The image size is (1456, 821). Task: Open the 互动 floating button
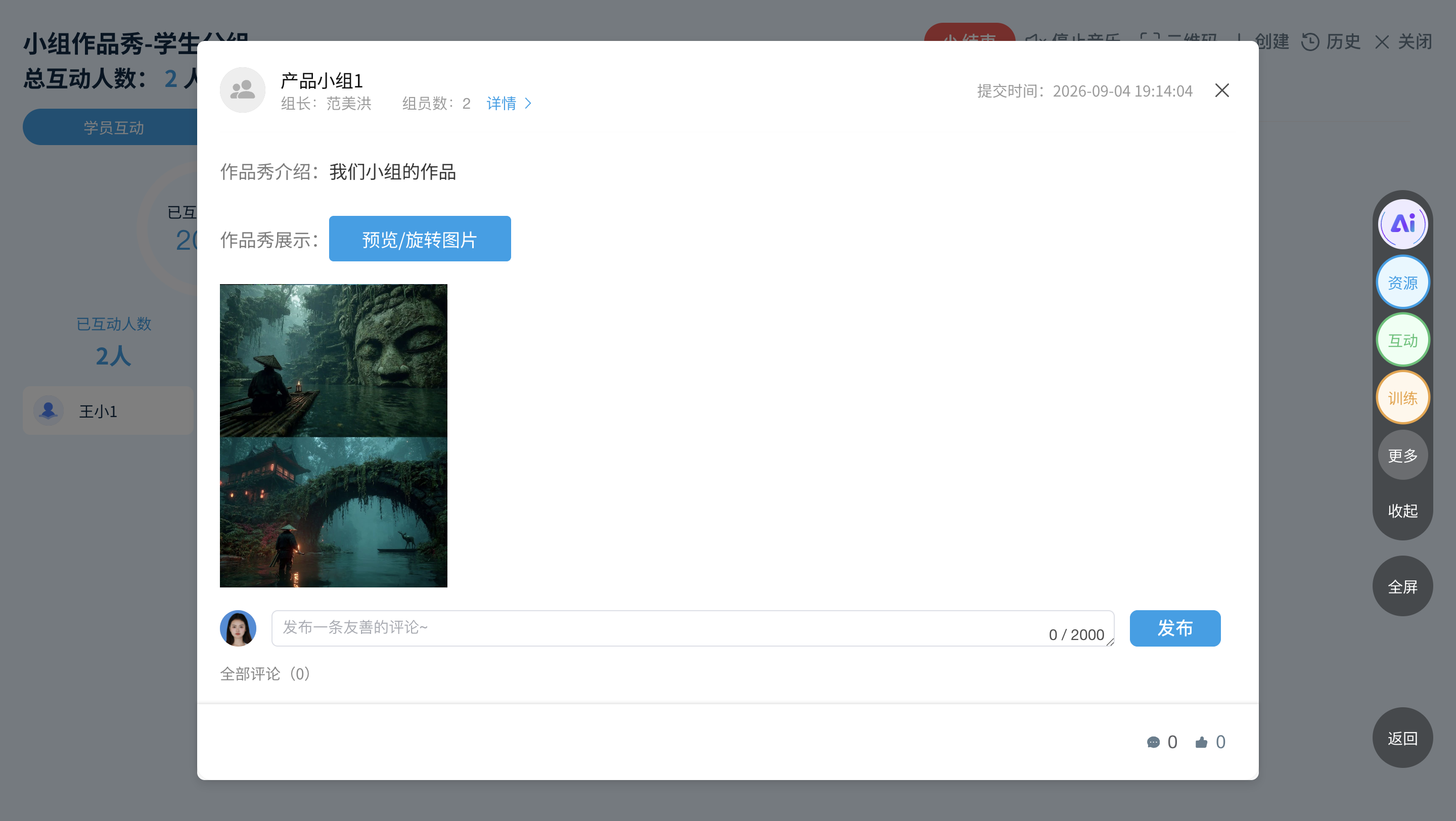[1402, 340]
